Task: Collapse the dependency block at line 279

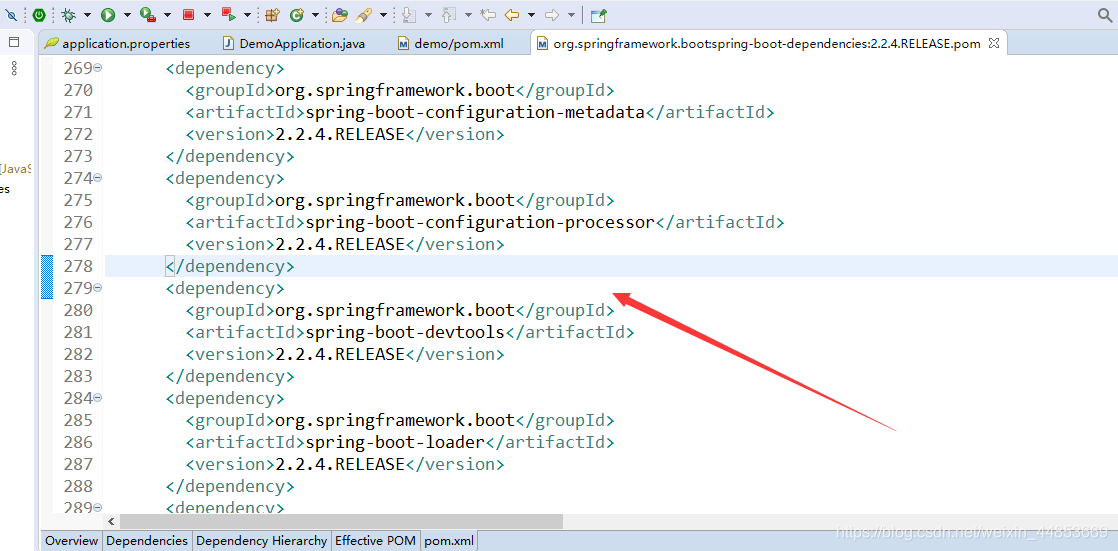Action: tap(98, 287)
